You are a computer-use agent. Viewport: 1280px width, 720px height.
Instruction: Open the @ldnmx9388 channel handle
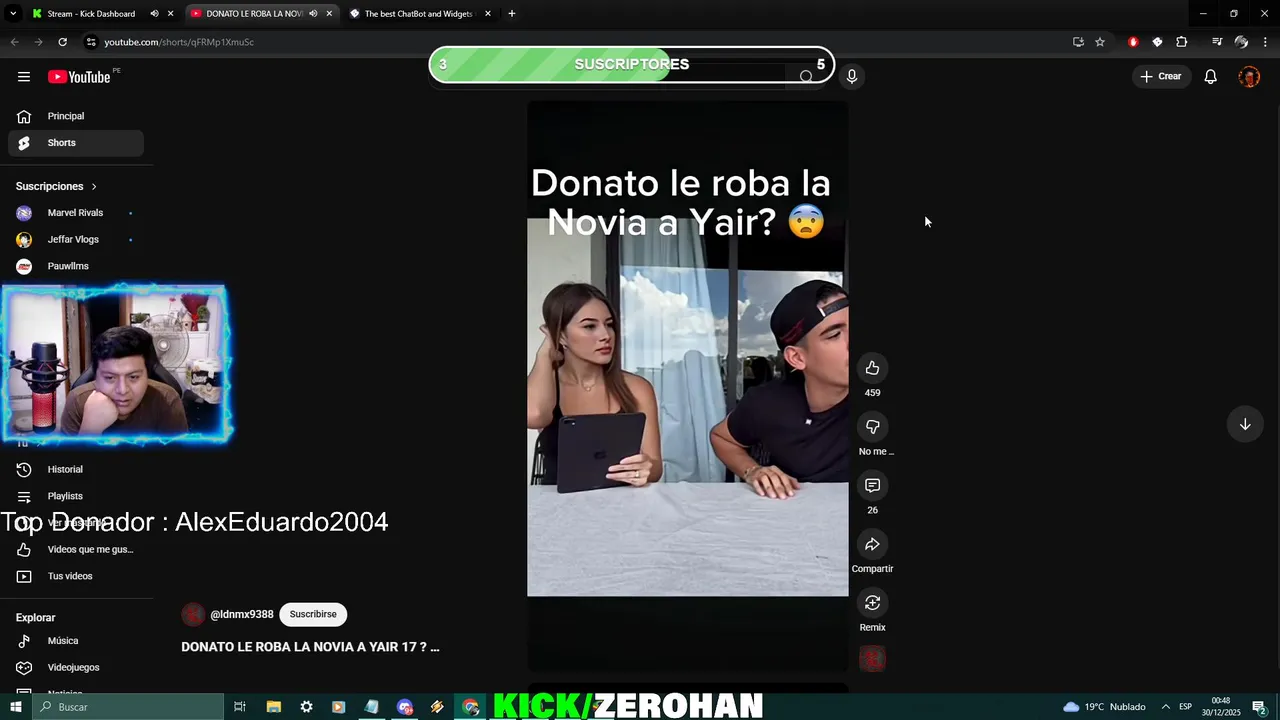(241, 614)
